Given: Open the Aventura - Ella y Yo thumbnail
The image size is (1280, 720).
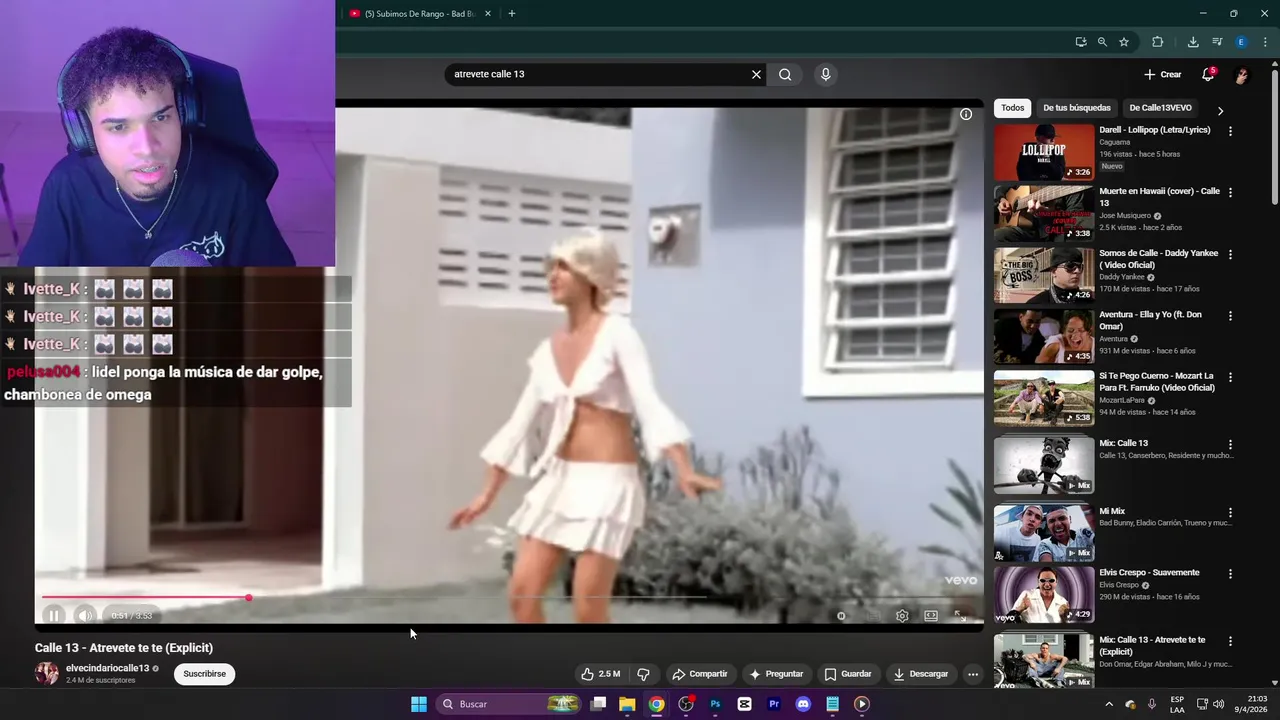Looking at the screenshot, I should tap(1044, 336).
